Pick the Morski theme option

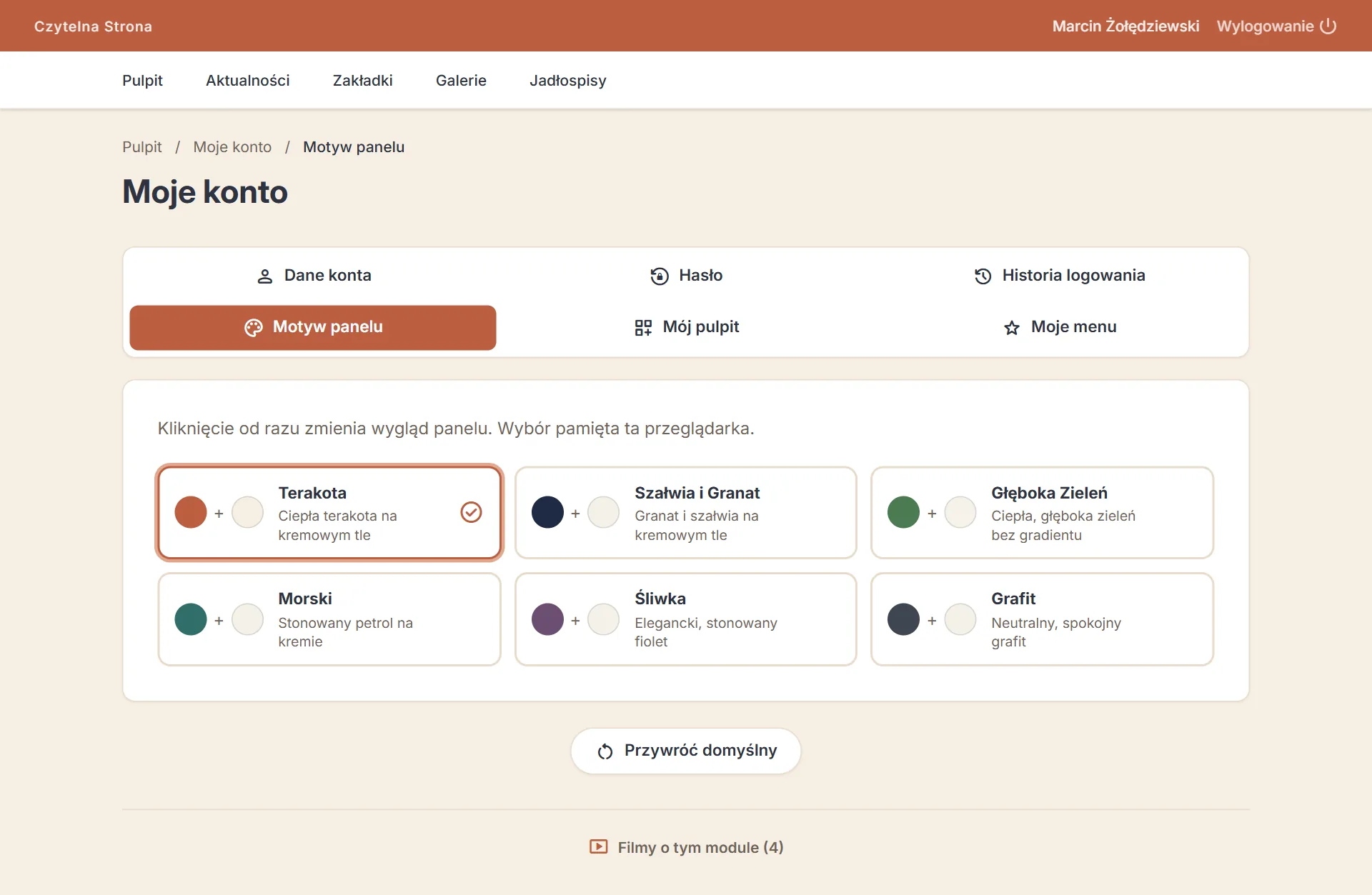point(329,619)
